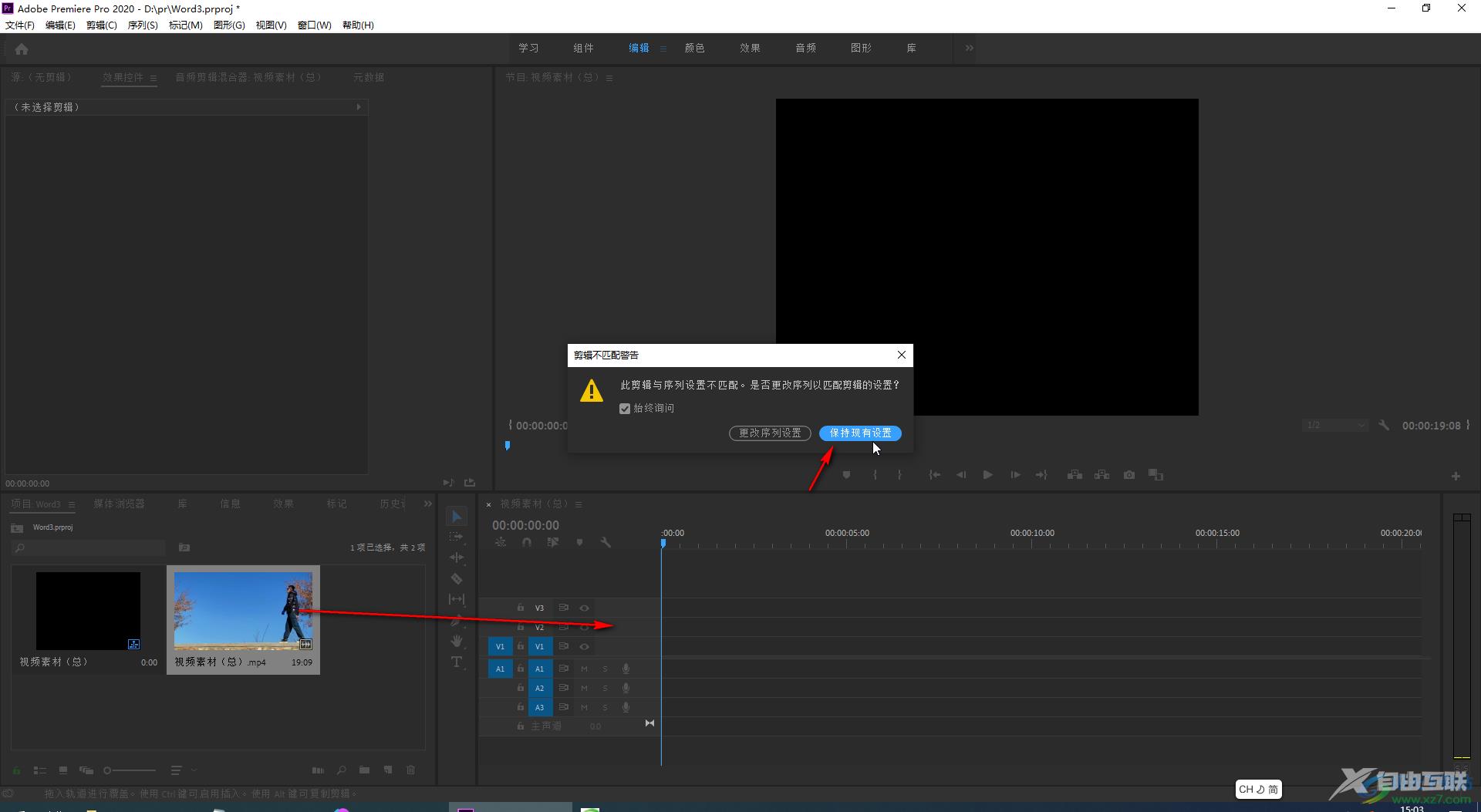Toggle lock on V3 track
This screenshot has width=1481, height=812.
(x=521, y=608)
